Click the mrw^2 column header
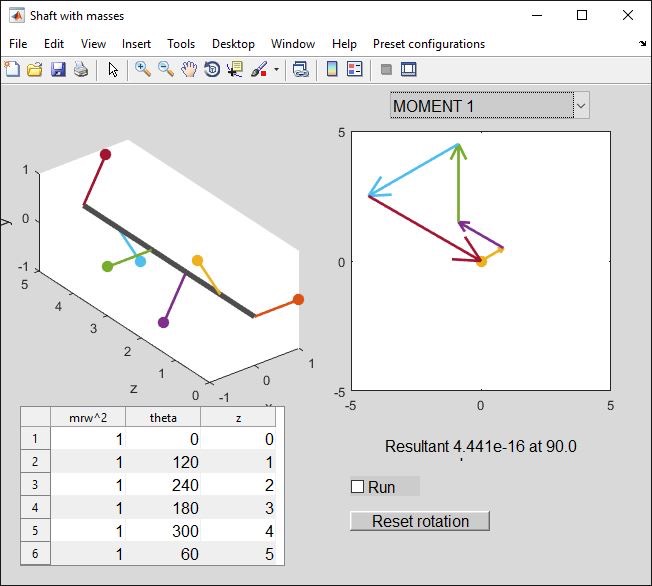This screenshot has height=586, width=652. click(88, 417)
